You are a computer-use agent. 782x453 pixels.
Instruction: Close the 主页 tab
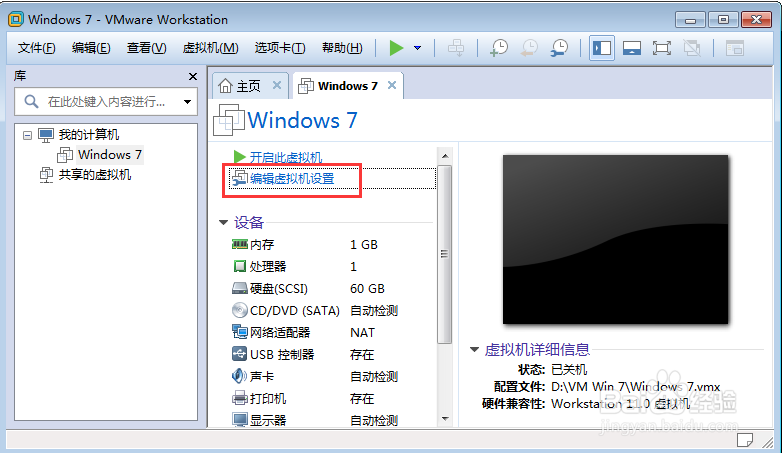pos(277,85)
